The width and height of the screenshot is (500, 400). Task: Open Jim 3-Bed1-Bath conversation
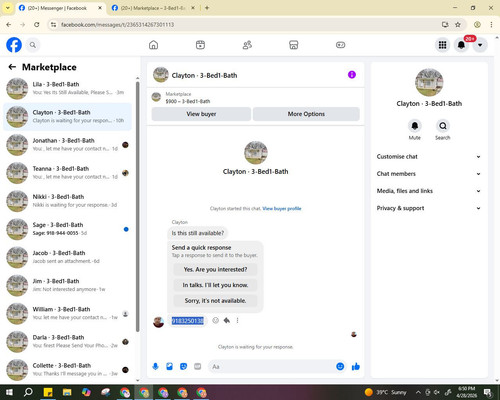coord(68,285)
